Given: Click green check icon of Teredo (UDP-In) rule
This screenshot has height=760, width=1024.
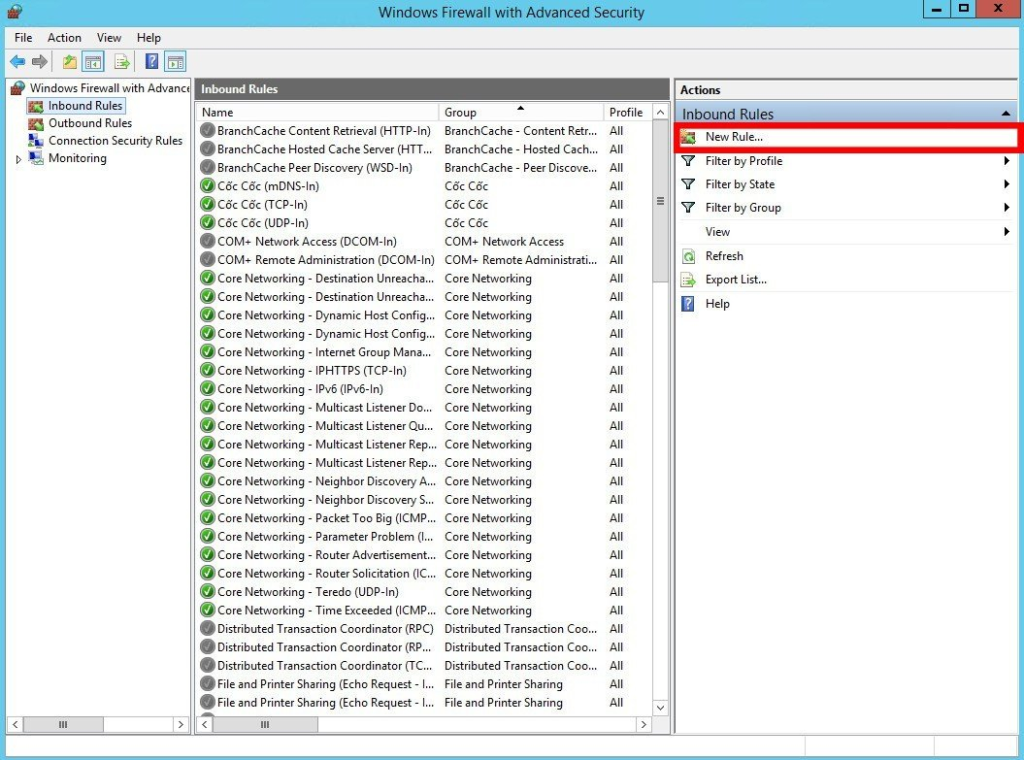Looking at the screenshot, I should pos(208,592).
